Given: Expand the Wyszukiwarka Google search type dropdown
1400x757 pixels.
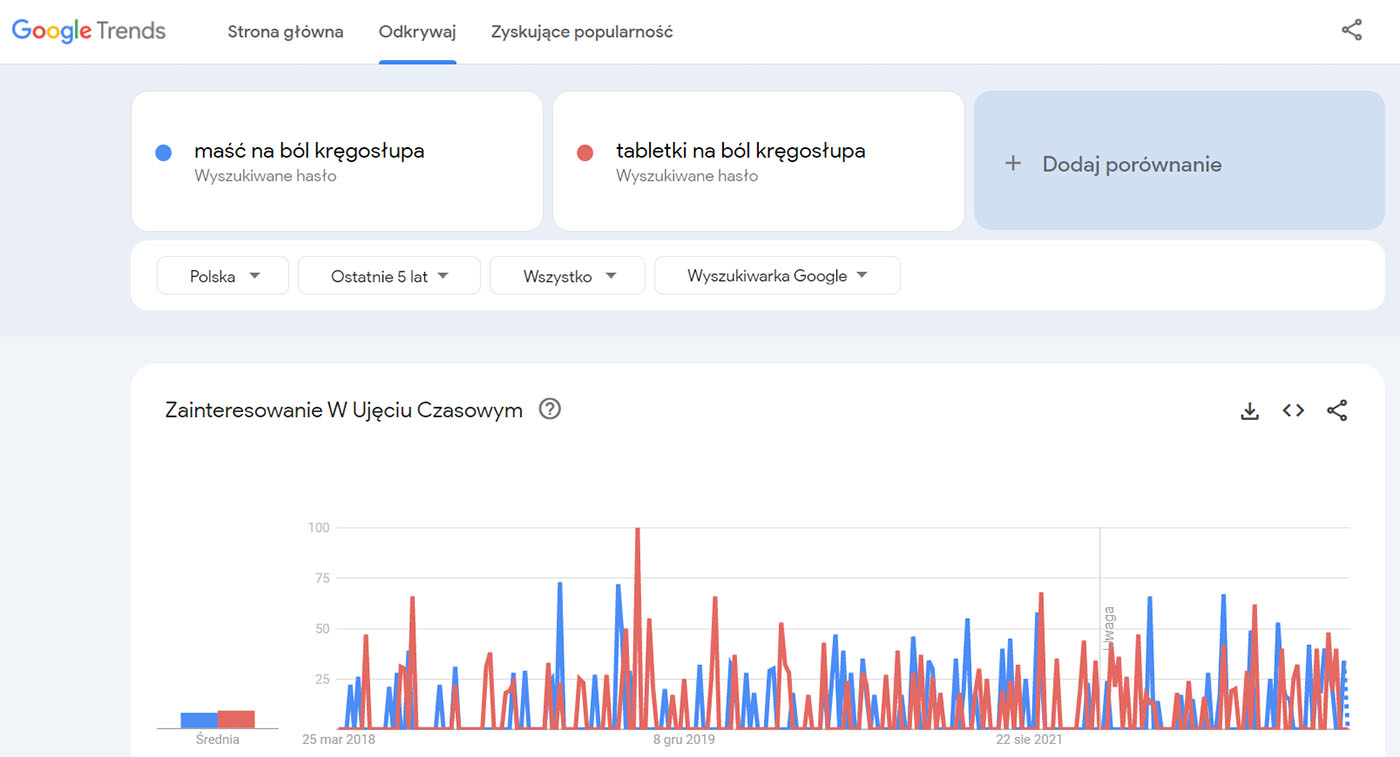Looking at the screenshot, I should pyautogui.click(x=777, y=276).
